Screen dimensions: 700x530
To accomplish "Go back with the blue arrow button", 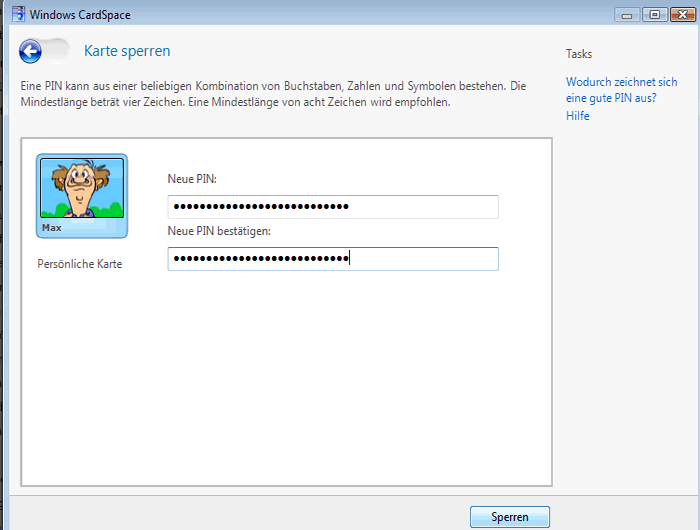I will point(30,52).
